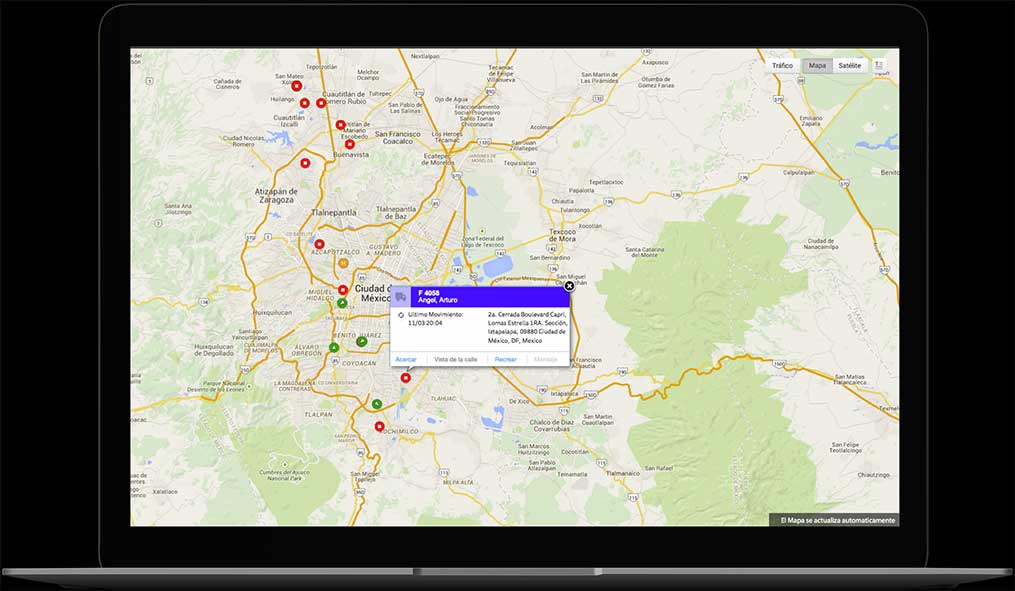Click driver name Angel, Arturo

tap(438, 300)
